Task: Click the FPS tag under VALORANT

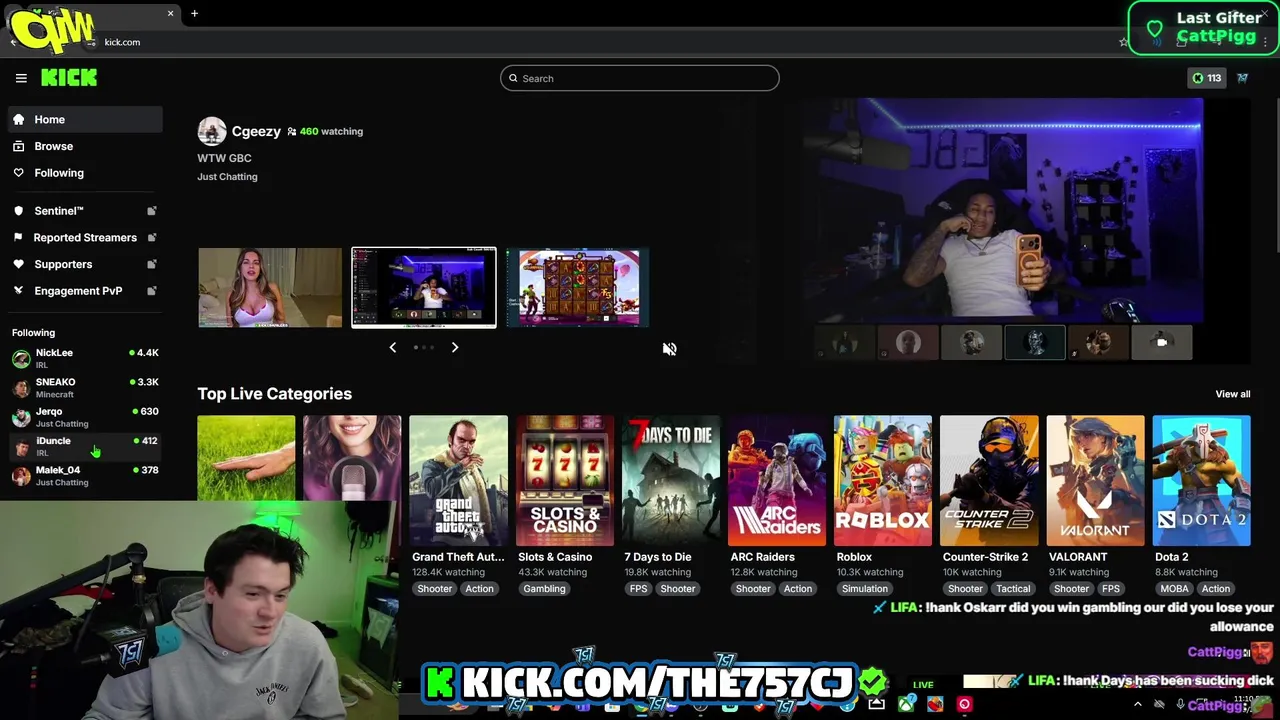Action: [x=1111, y=589]
